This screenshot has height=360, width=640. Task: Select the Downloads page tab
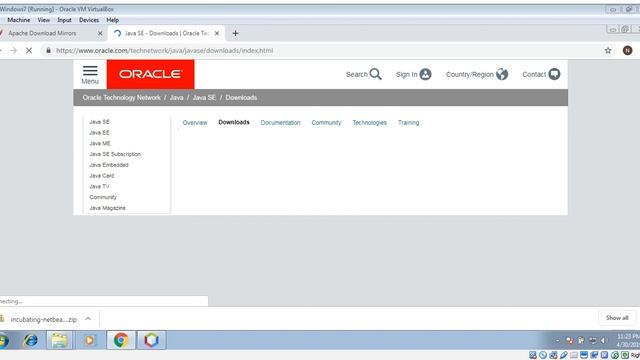coord(233,122)
